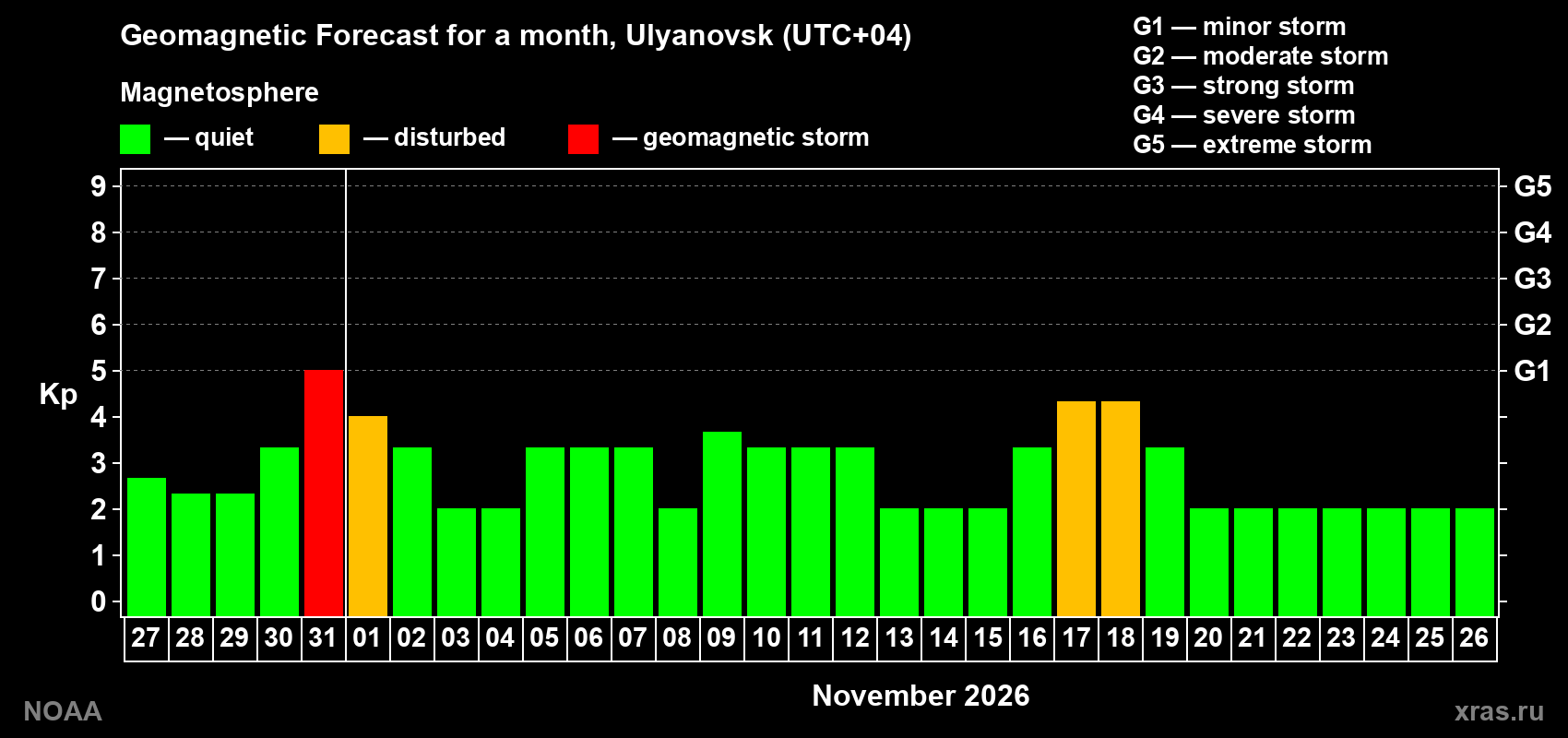The height and width of the screenshot is (738, 1568).
Task: Click the orange disturbed legend swatch
Action: coord(334,139)
